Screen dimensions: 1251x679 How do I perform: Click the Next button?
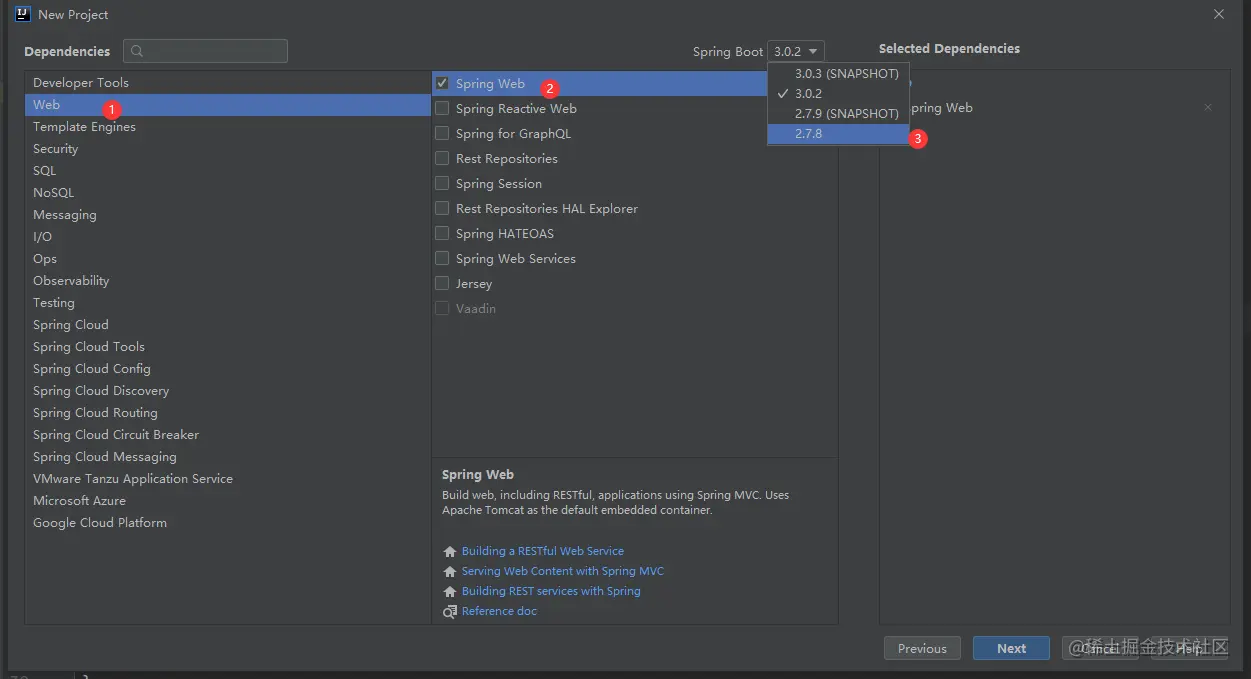(x=1011, y=648)
